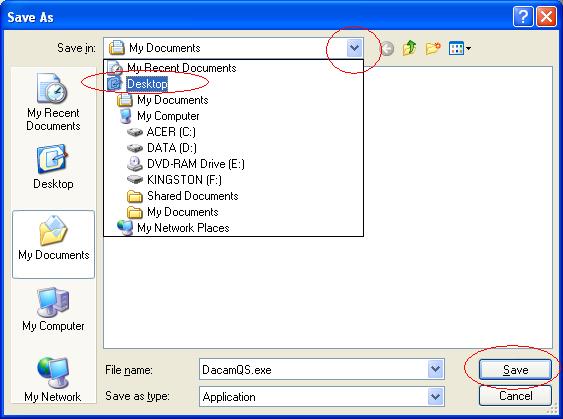Click the File name text field
The image size is (563, 419).
pos(313,369)
